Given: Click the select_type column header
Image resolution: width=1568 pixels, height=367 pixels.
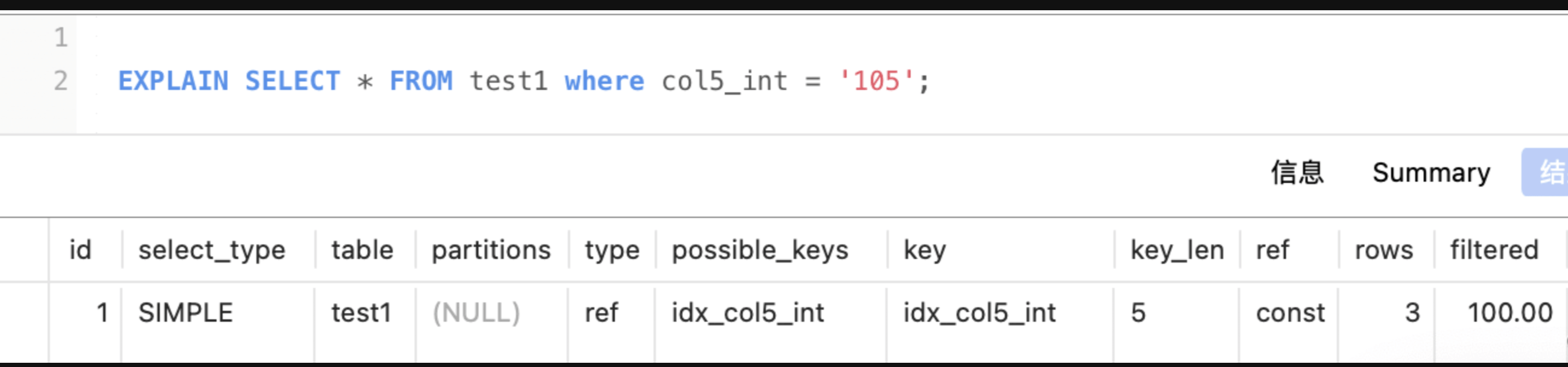Looking at the screenshot, I should (212, 250).
